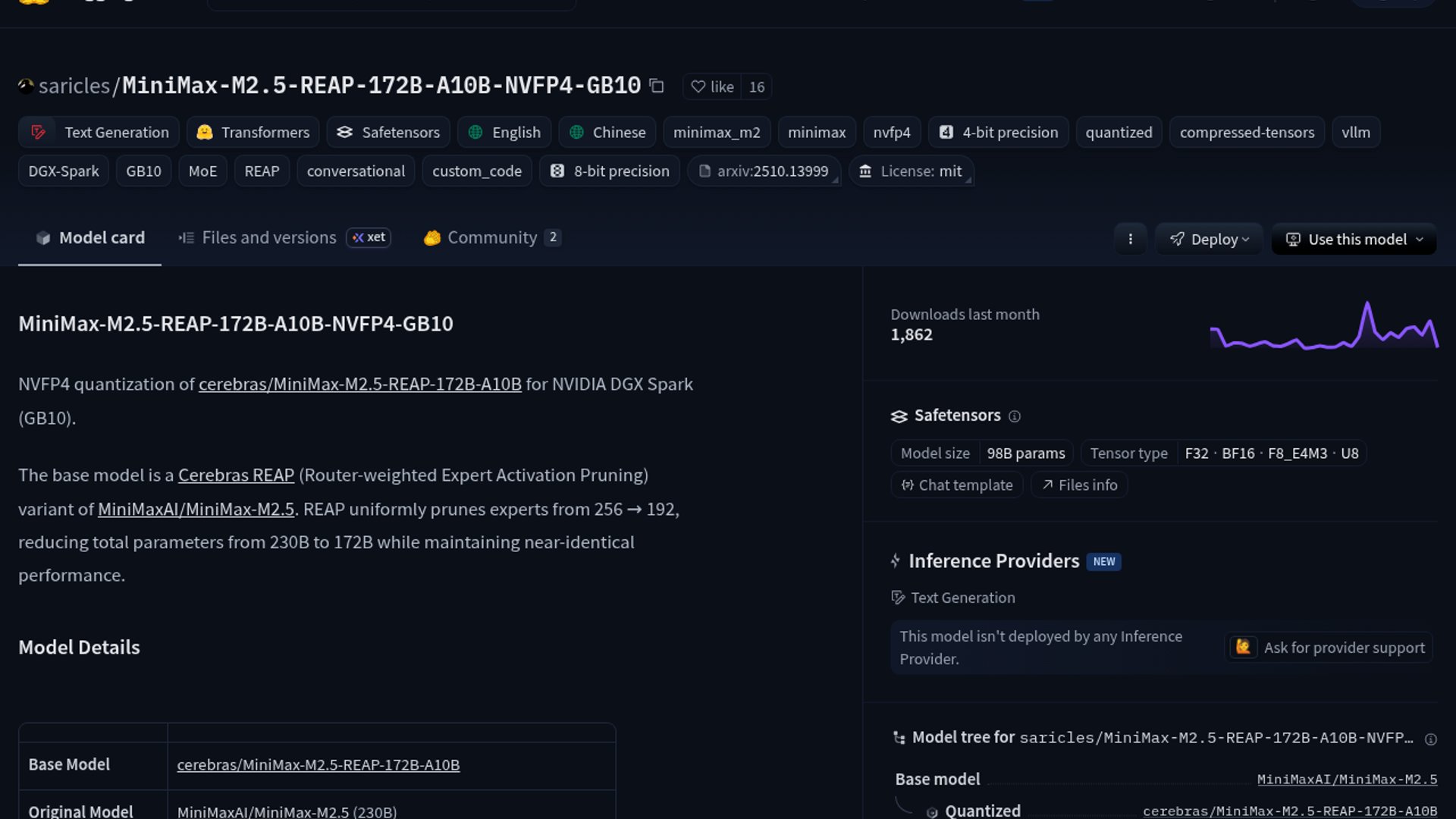Click the Model tree info icon

click(1431, 739)
